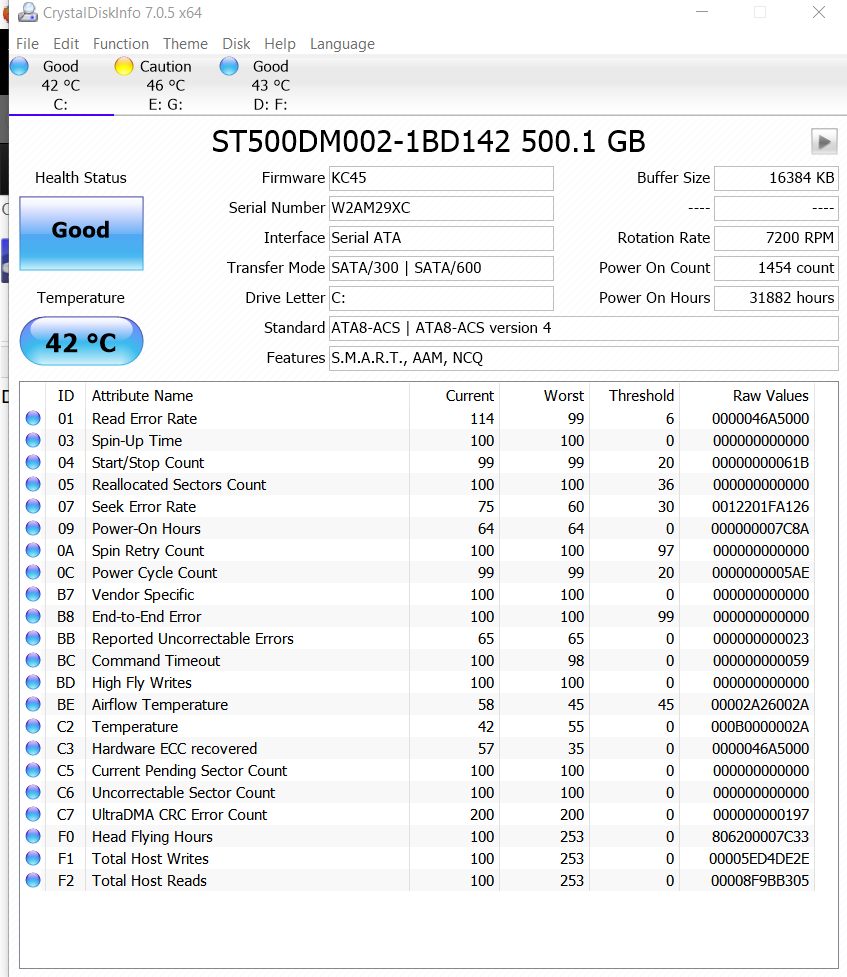Click status orb for High Fly Writes
This screenshot has height=977, width=847.
tap(33, 682)
